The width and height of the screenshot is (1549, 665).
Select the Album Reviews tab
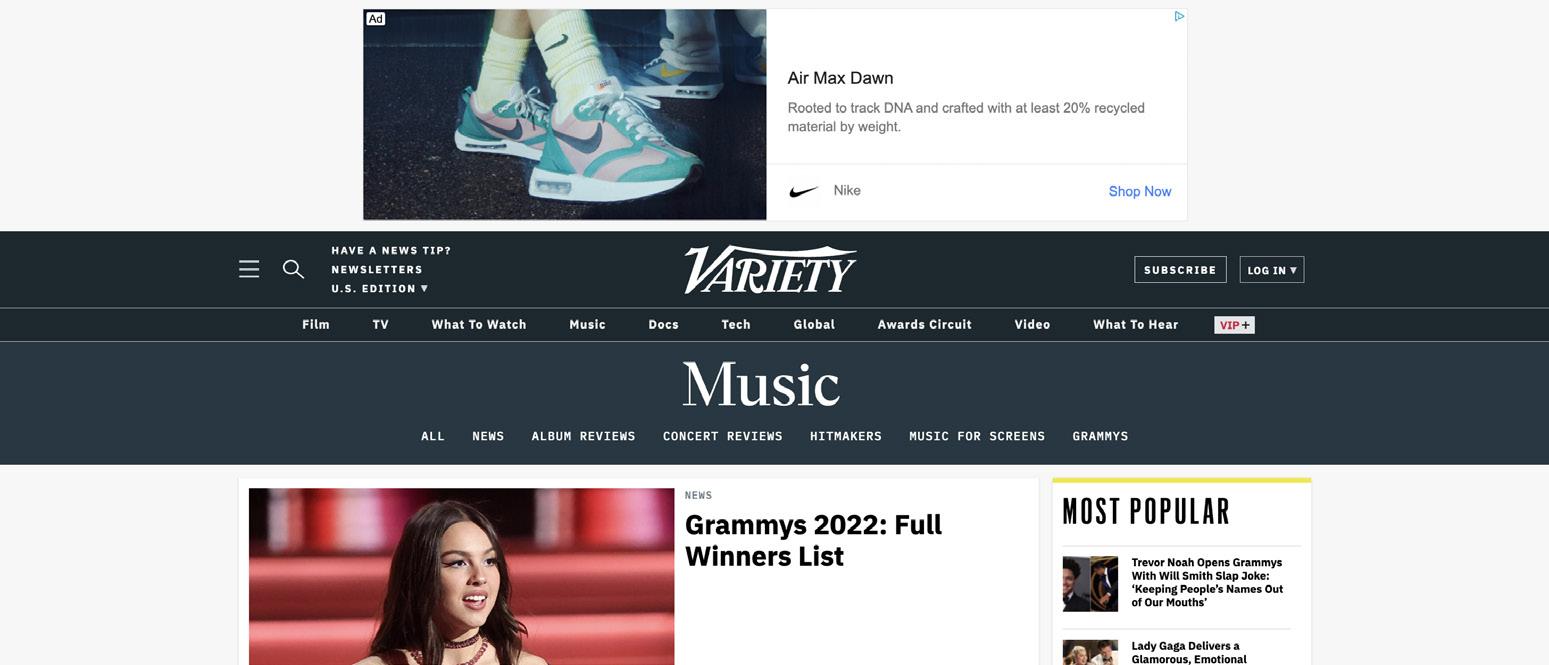click(x=584, y=436)
